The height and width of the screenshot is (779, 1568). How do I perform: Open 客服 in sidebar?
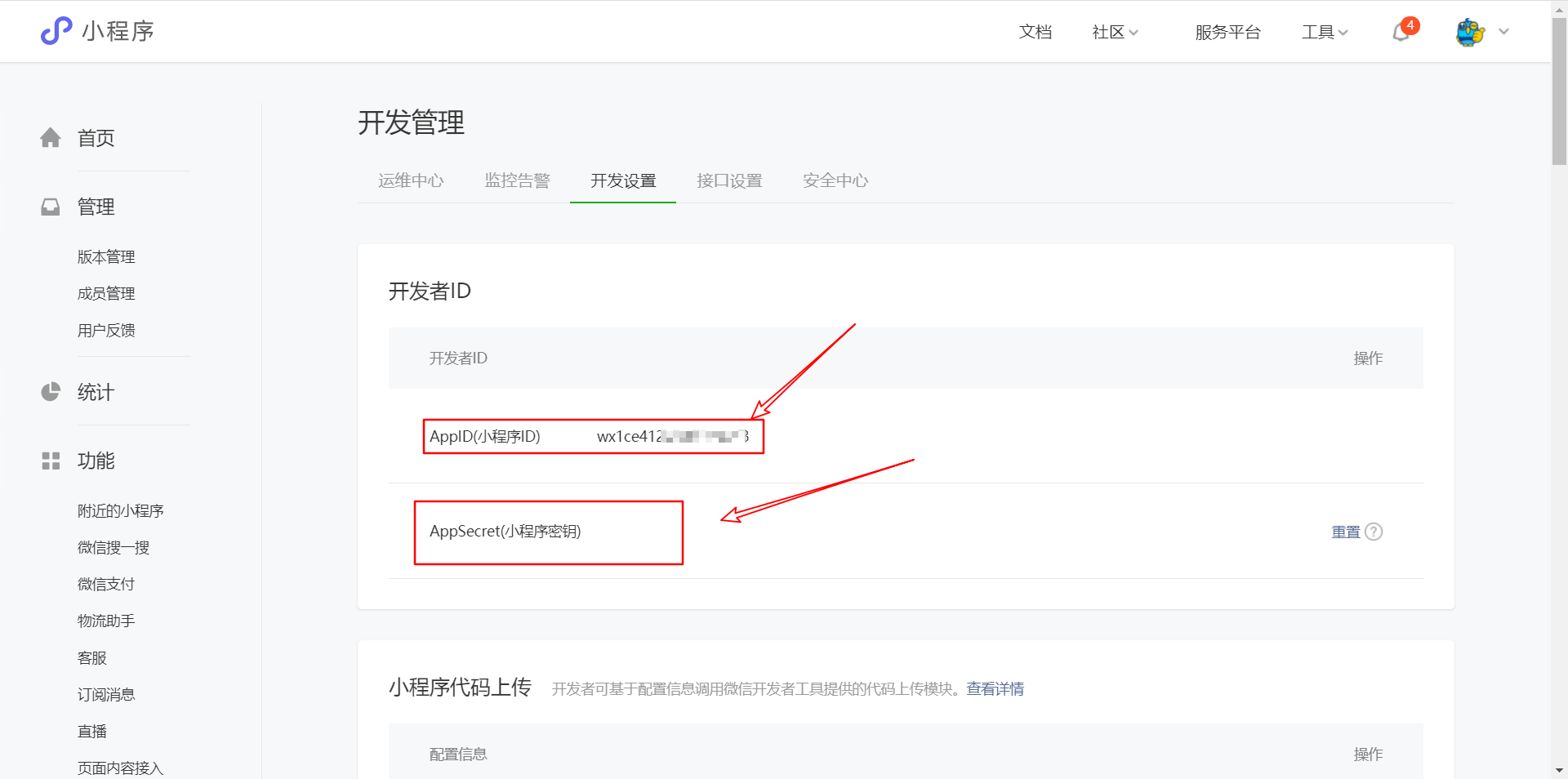pos(91,657)
